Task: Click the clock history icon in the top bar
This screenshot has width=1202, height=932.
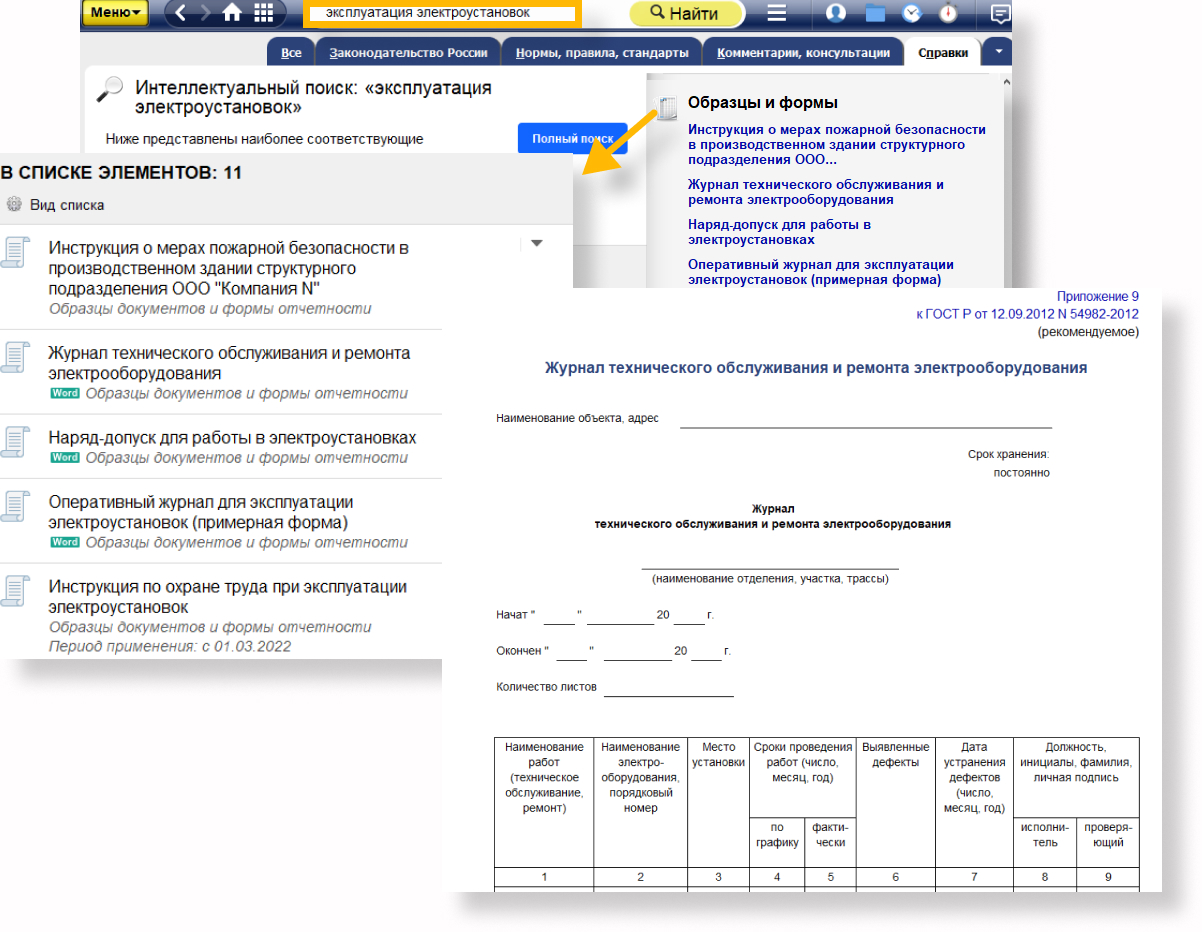Action: (x=912, y=13)
